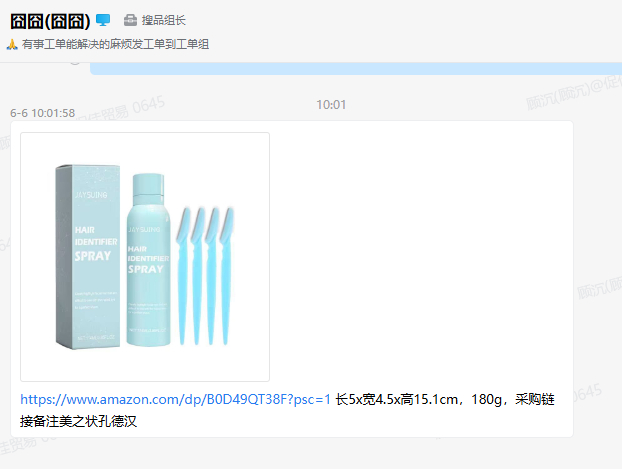Image resolution: width=622 pixels, height=469 pixels.
Task: Click the 搜品组长 job title label
Action: coord(163,20)
